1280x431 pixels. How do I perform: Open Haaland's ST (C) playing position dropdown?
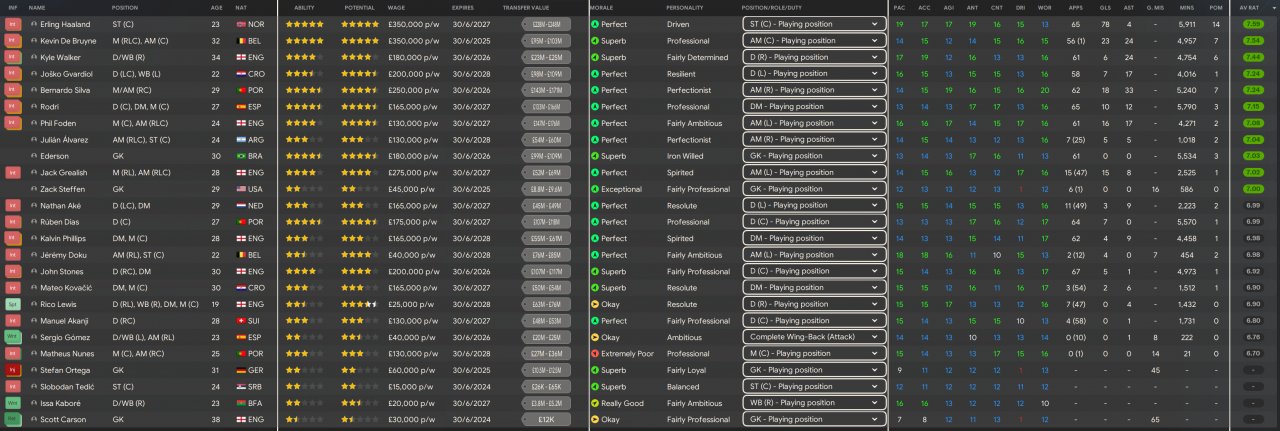pos(814,24)
